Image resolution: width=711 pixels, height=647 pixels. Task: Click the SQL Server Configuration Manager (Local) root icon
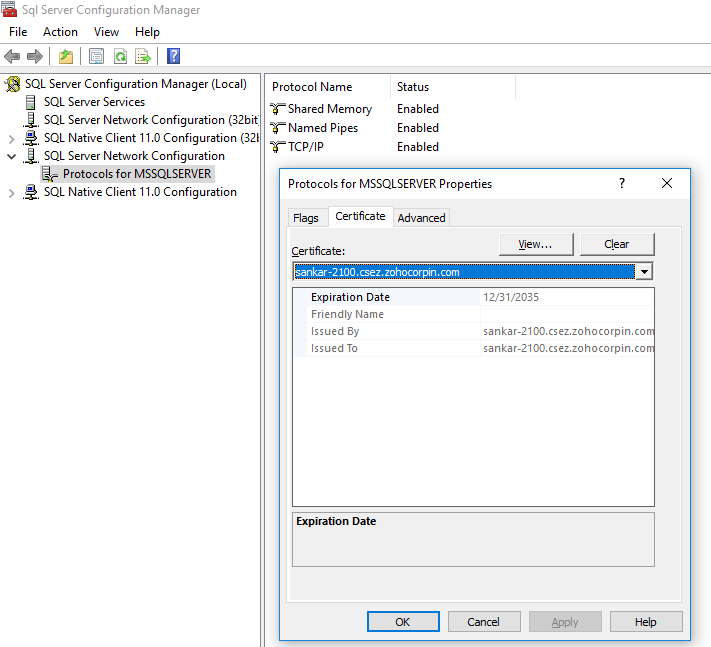coord(13,84)
